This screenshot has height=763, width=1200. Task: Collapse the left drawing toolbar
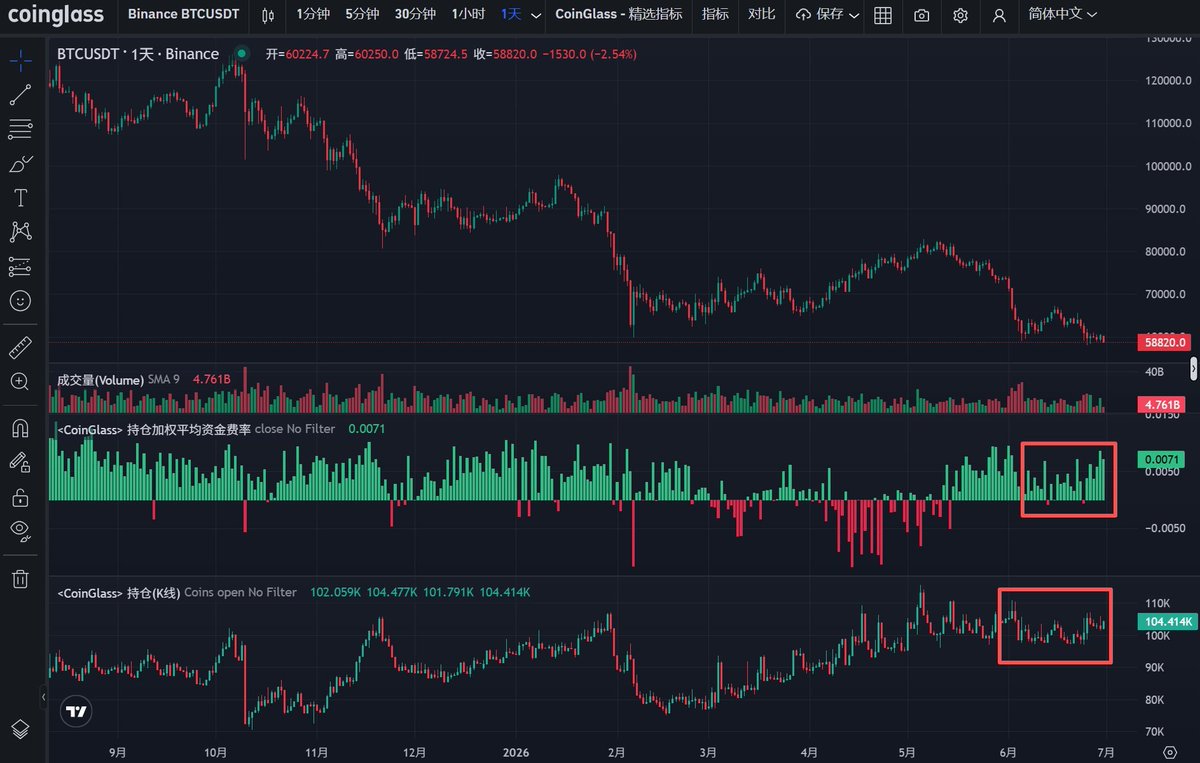(44, 696)
